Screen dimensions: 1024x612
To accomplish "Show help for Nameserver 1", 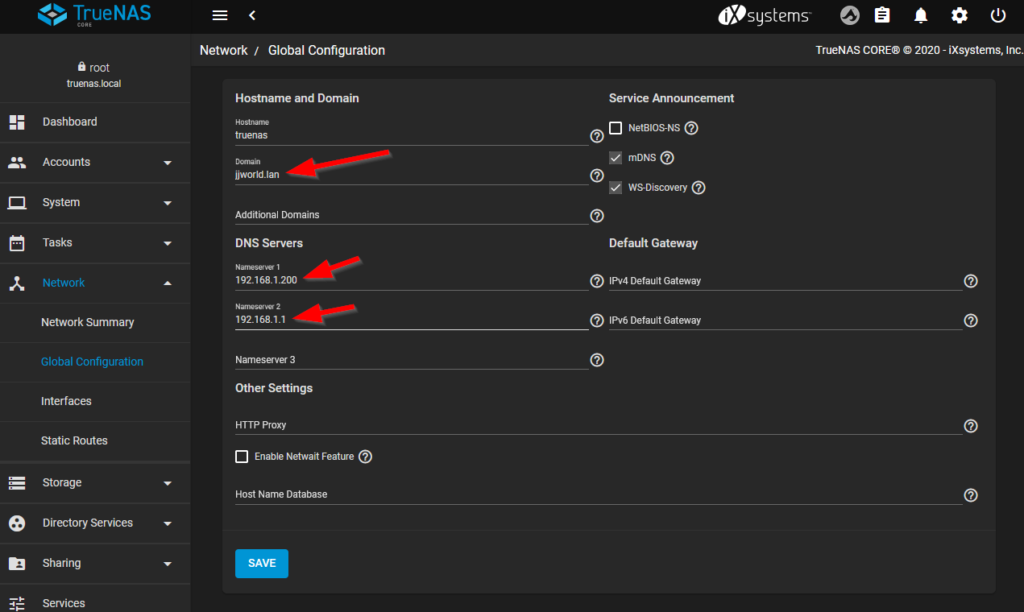I will click(x=597, y=281).
